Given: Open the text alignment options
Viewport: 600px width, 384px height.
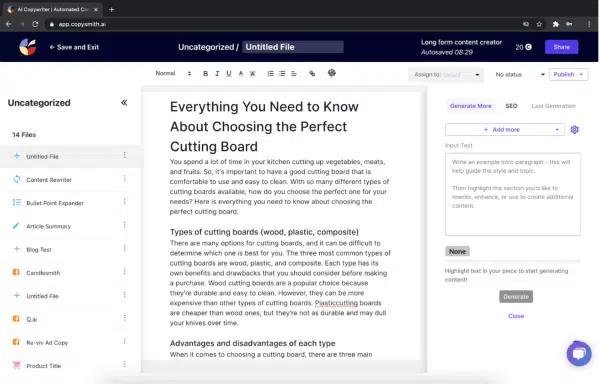Looking at the screenshot, I should click(294, 73).
